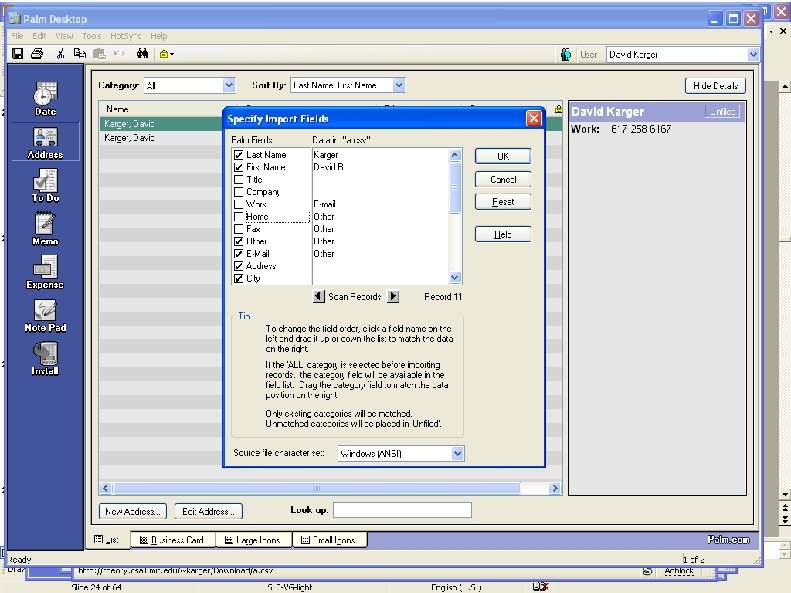Click the Save toolbar icon
Image resolution: width=791 pixels, height=593 pixels.
tap(18, 53)
